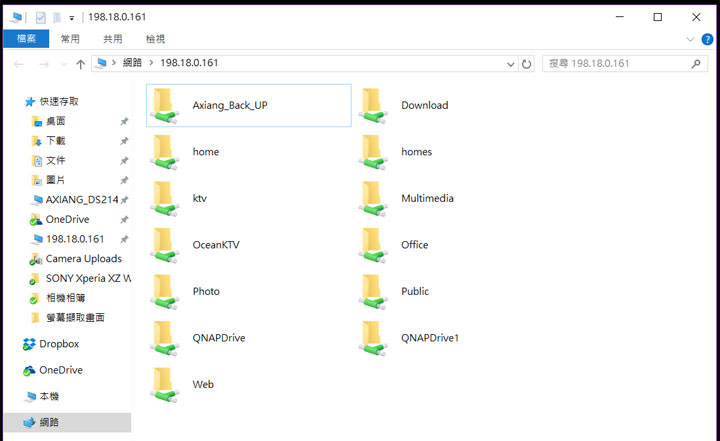This screenshot has height=441, width=720.
Task: Open the Axiang_Back_UP shared folder icon
Action: click(164, 106)
